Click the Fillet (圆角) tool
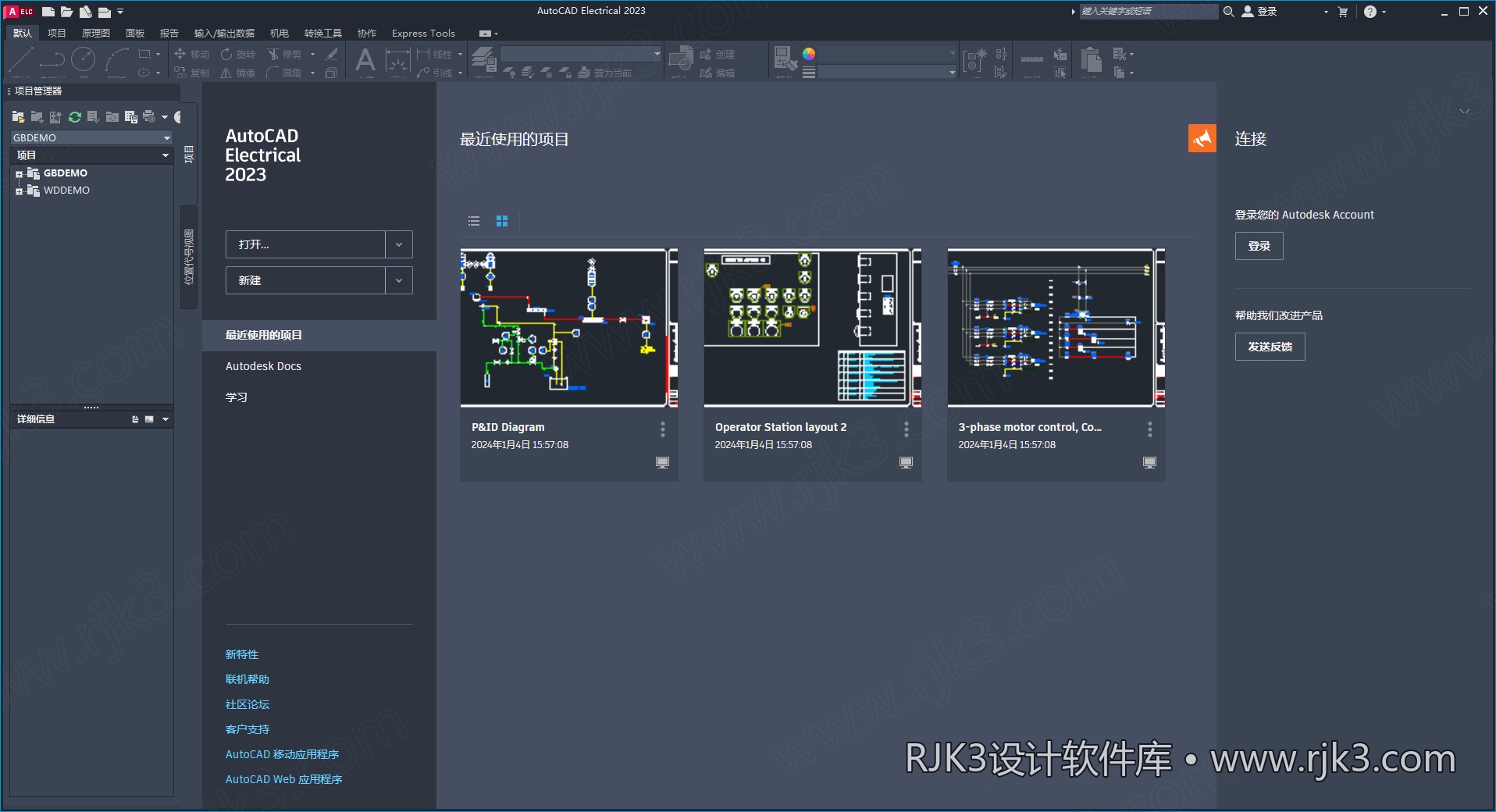This screenshot has height=812, width=1496. coord(284,73)
